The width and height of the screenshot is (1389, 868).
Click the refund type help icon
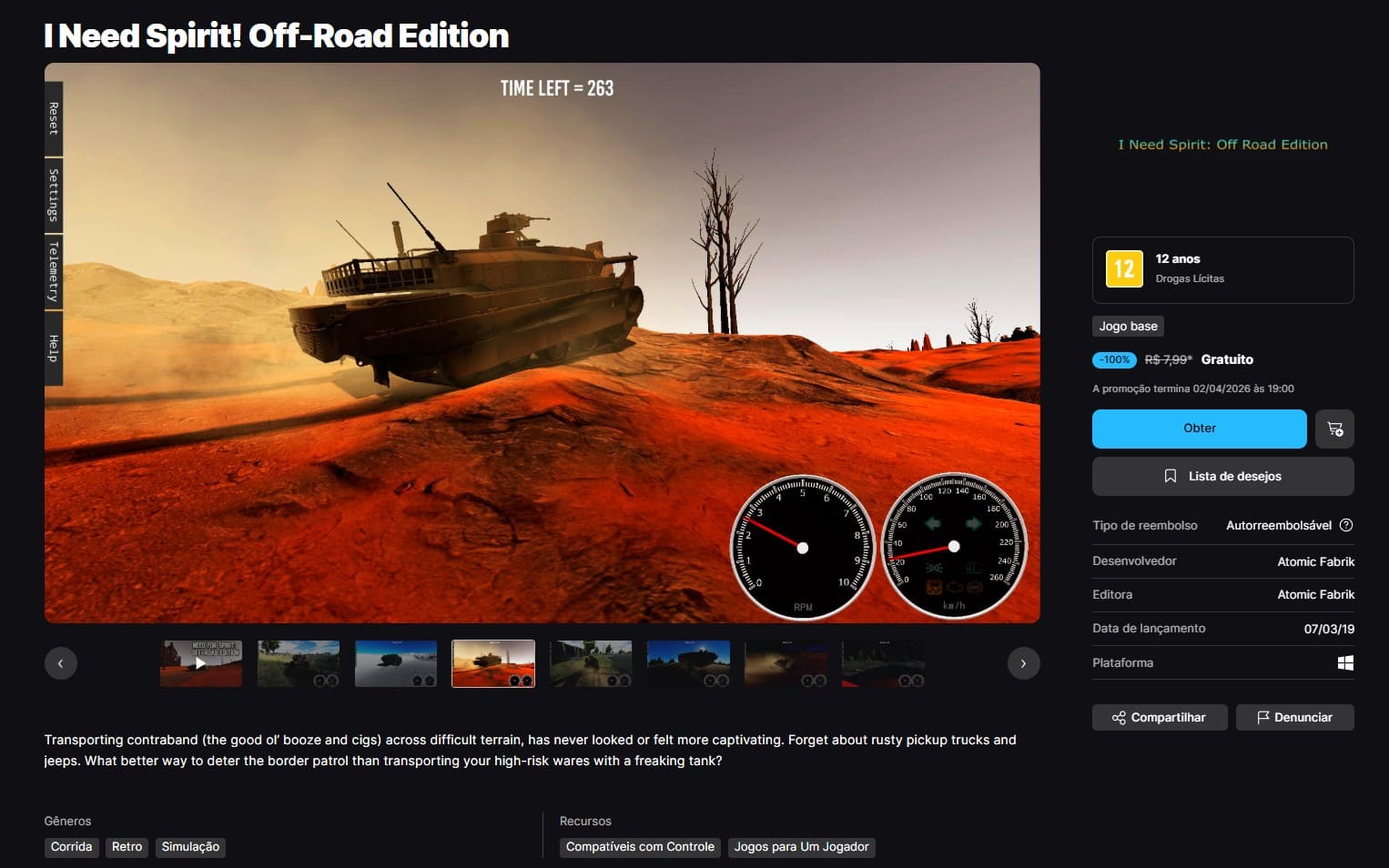tap(1346, 525)
